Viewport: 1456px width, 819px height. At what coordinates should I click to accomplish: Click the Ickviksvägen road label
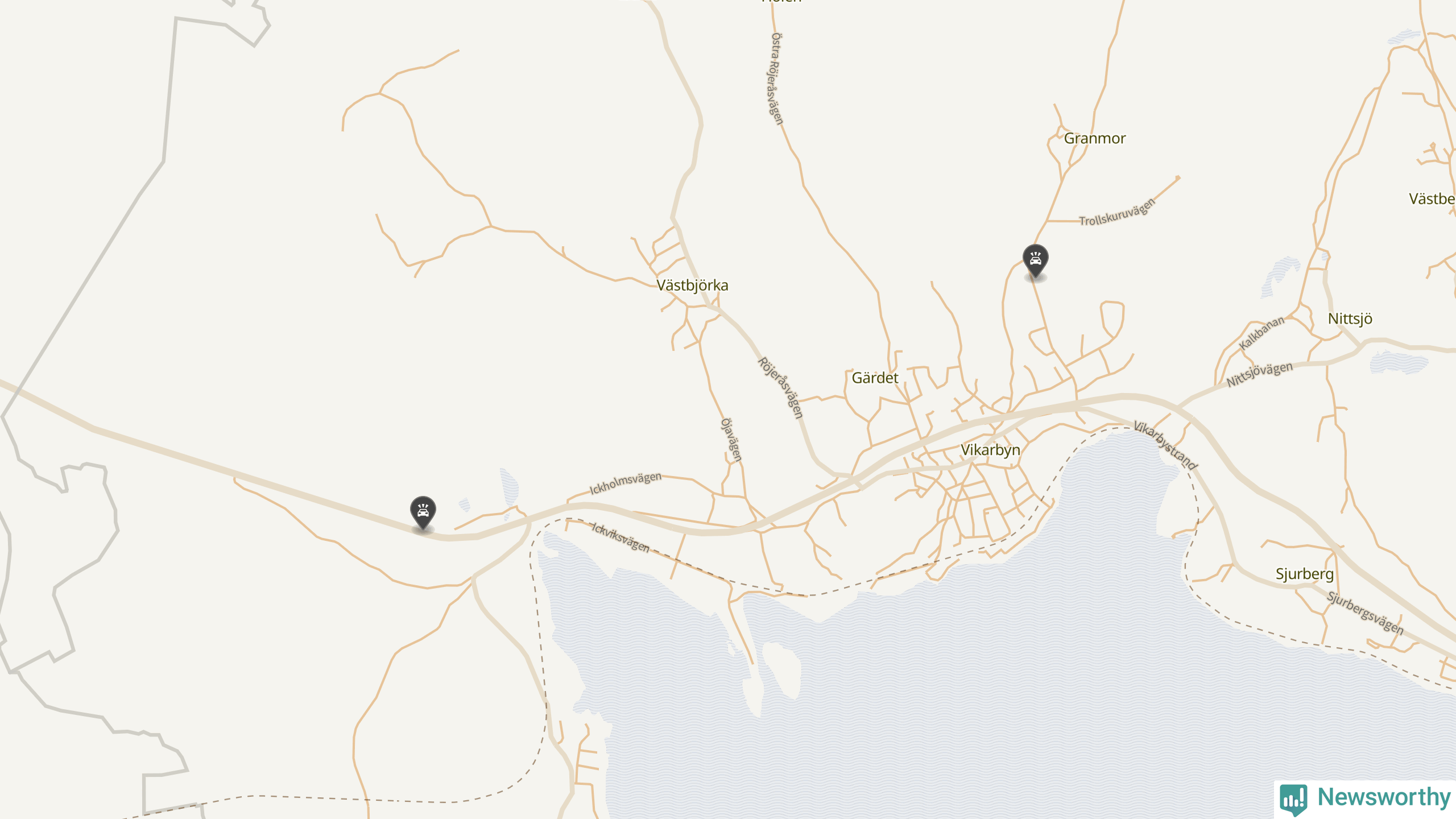point(621,537)
